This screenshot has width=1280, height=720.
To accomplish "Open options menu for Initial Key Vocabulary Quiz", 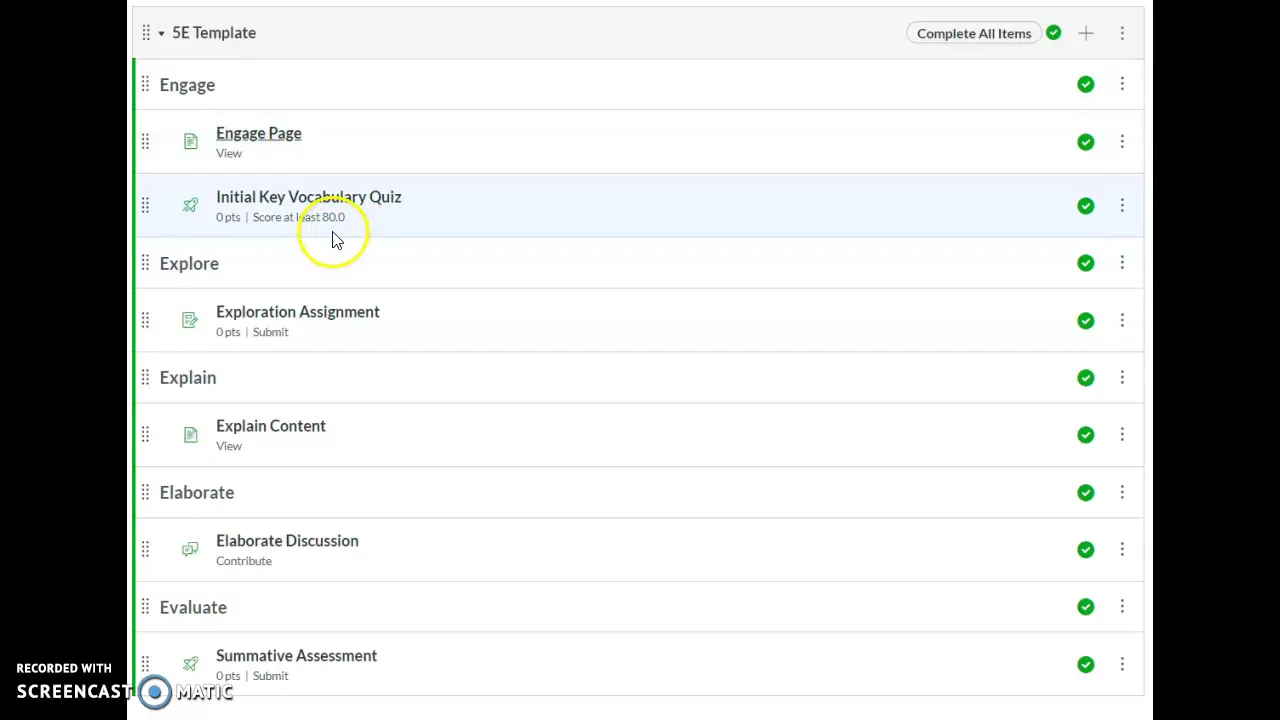I will [x=1122, y=206].
